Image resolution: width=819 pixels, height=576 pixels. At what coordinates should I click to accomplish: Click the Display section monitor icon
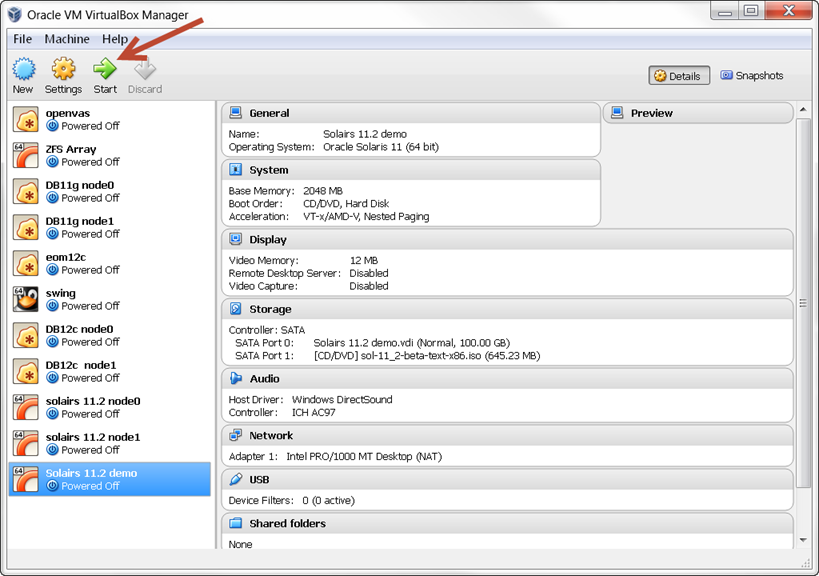click(x=236, y=239)
